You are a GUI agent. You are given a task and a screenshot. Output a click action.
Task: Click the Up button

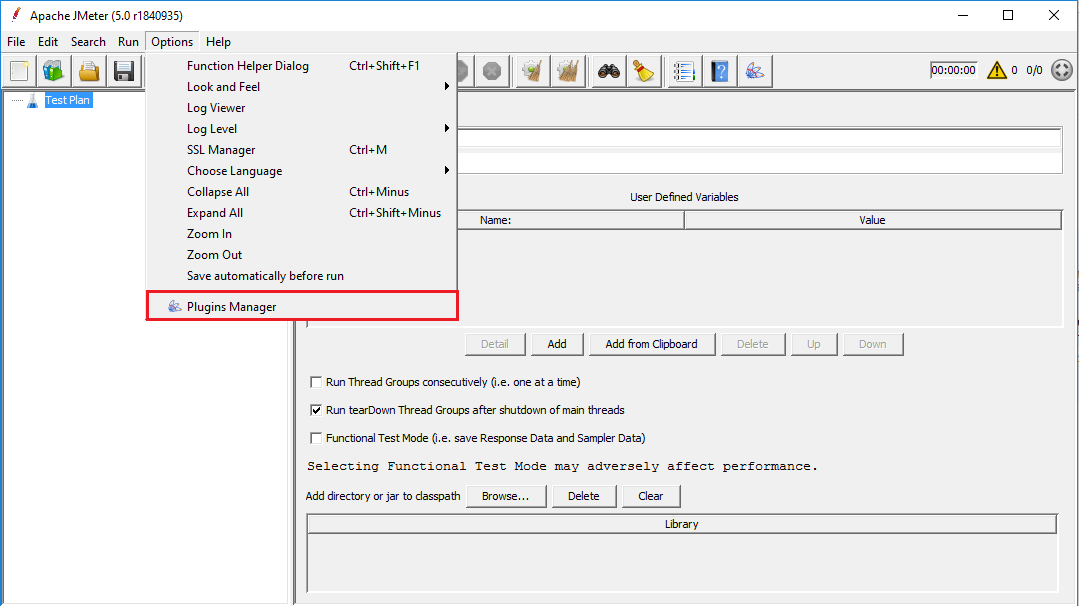pos(813,344)
